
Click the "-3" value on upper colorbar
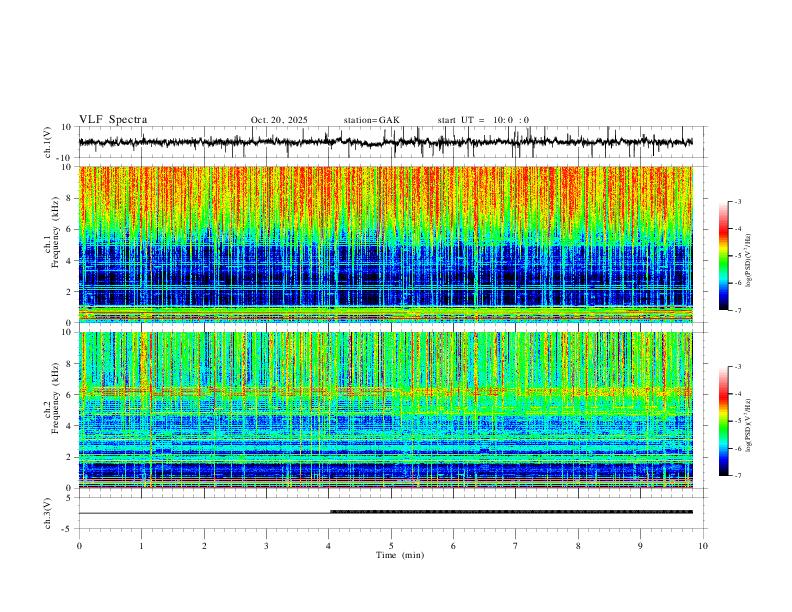point(737,202)
